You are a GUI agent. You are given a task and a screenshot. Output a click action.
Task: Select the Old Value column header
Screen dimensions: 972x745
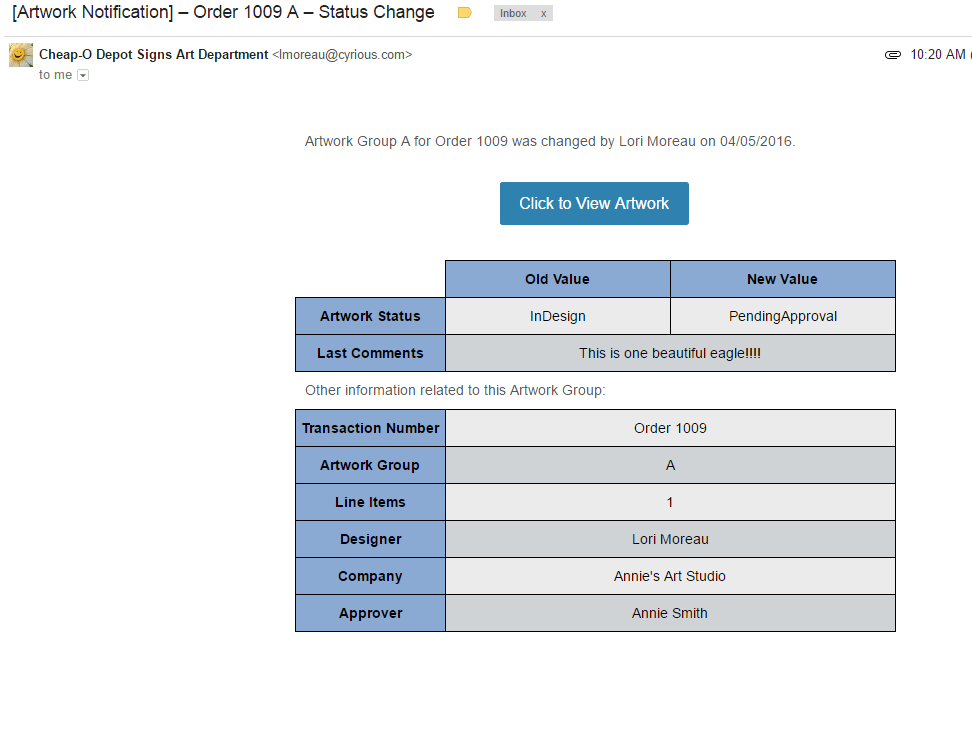tap(557, 279)
